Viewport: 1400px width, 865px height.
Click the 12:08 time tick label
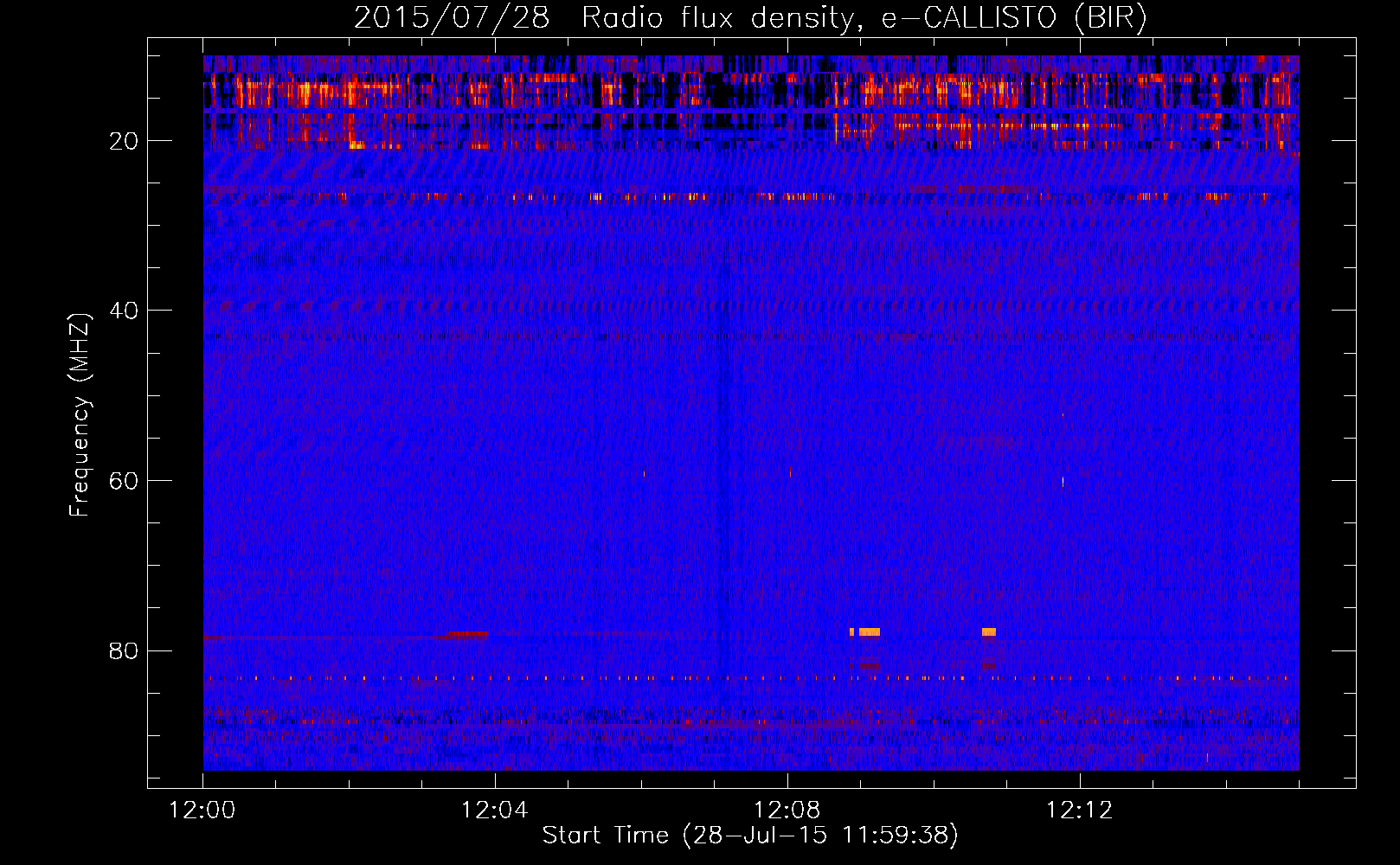[787, 811]
